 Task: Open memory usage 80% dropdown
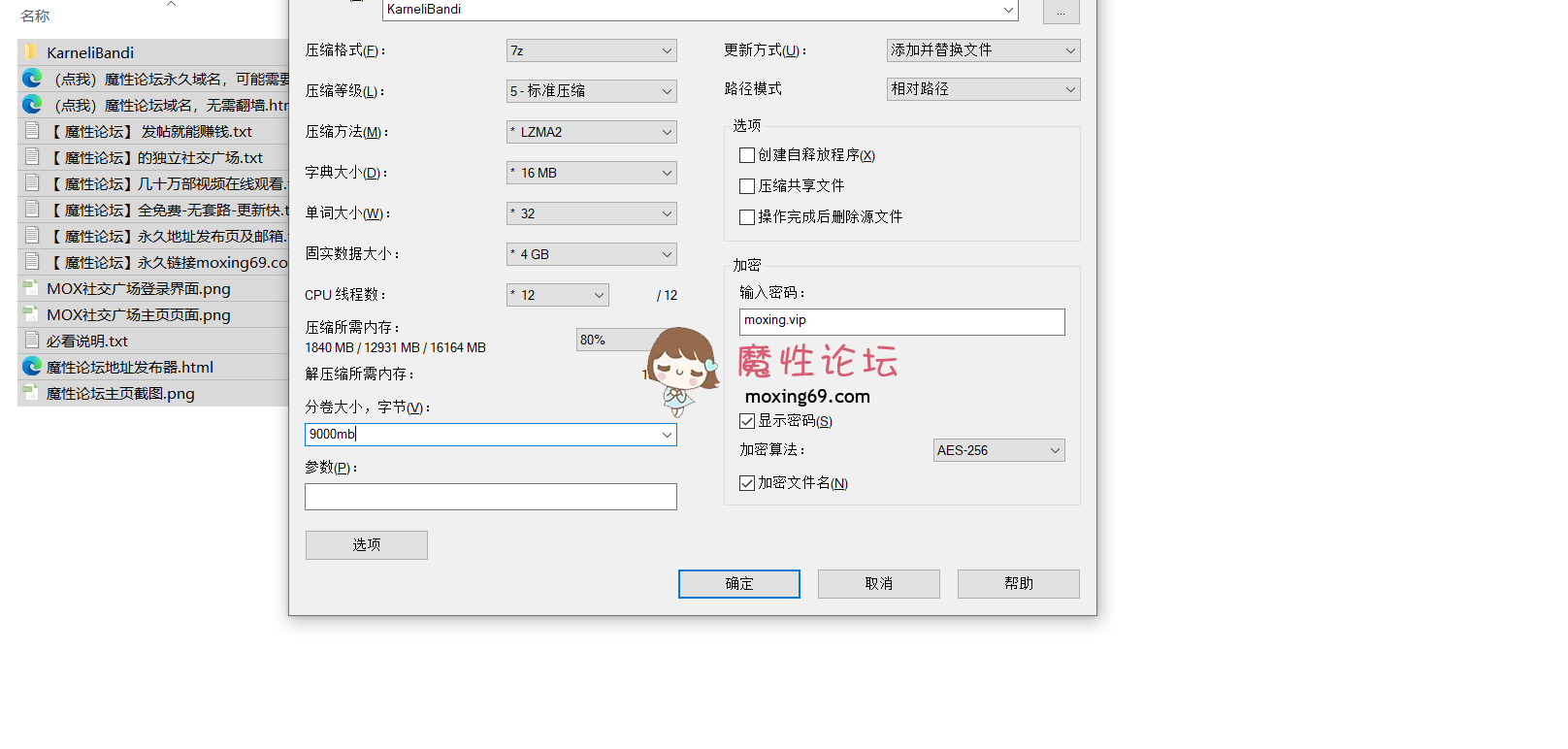pyautogui.click(x=613, y=340)
